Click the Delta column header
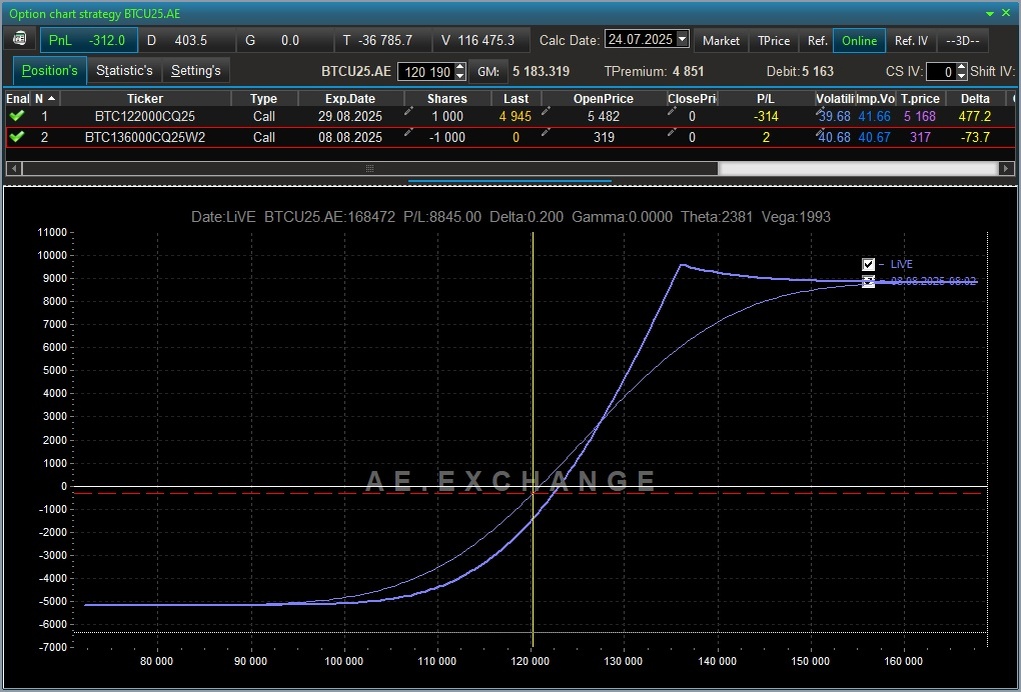Screen dimensions: 1021x692 pyautogui.click(x=975, y=98)
